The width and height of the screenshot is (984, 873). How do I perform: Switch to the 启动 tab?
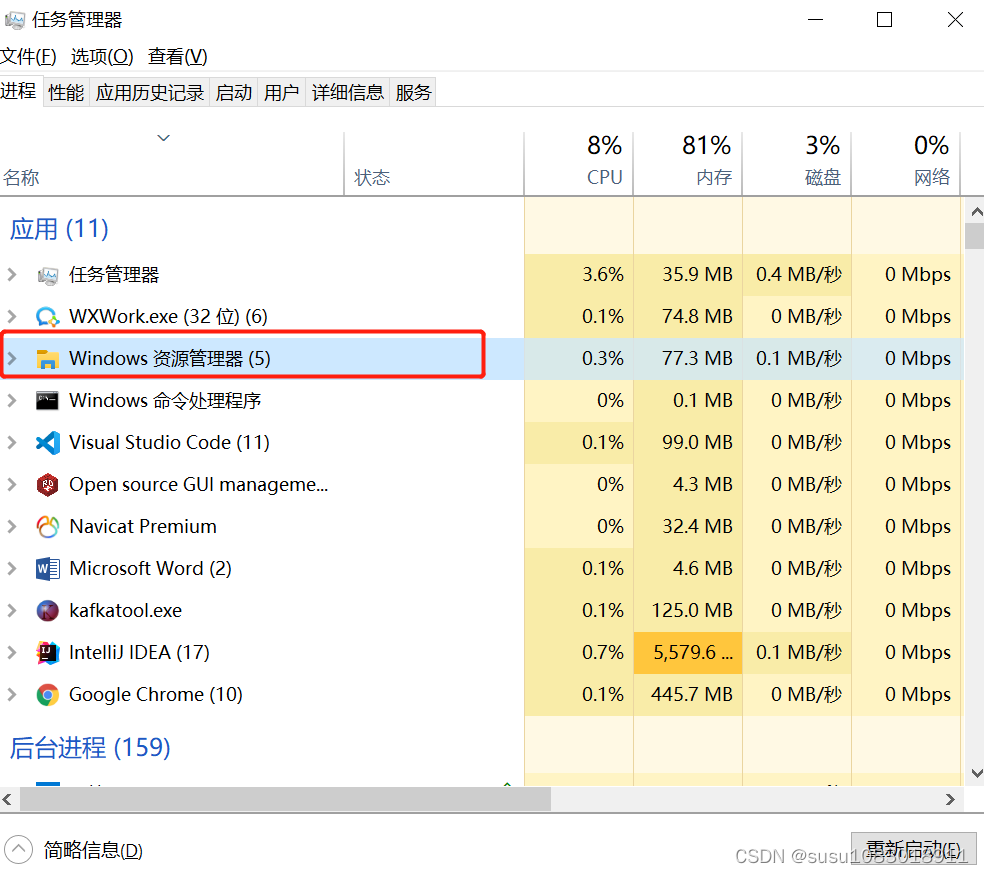click(233, 93)
